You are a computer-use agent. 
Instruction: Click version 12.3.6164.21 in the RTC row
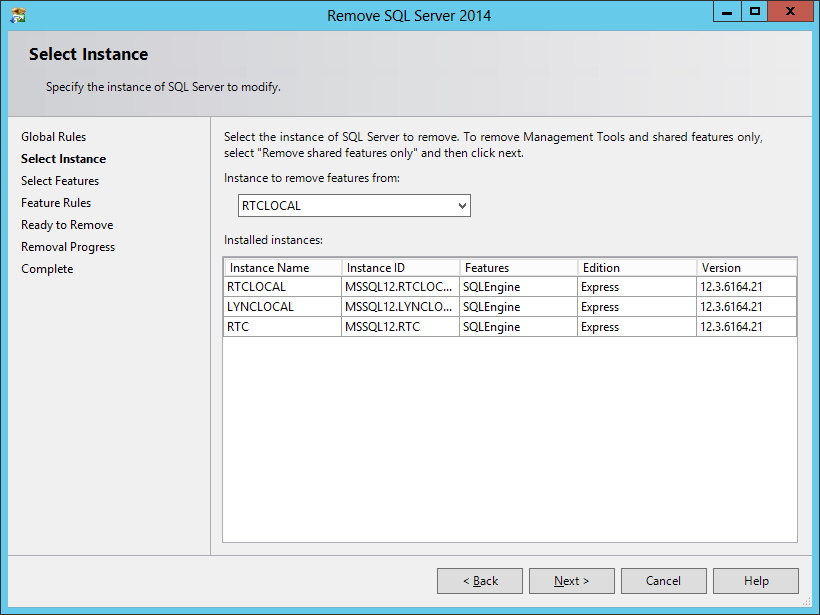747,327
